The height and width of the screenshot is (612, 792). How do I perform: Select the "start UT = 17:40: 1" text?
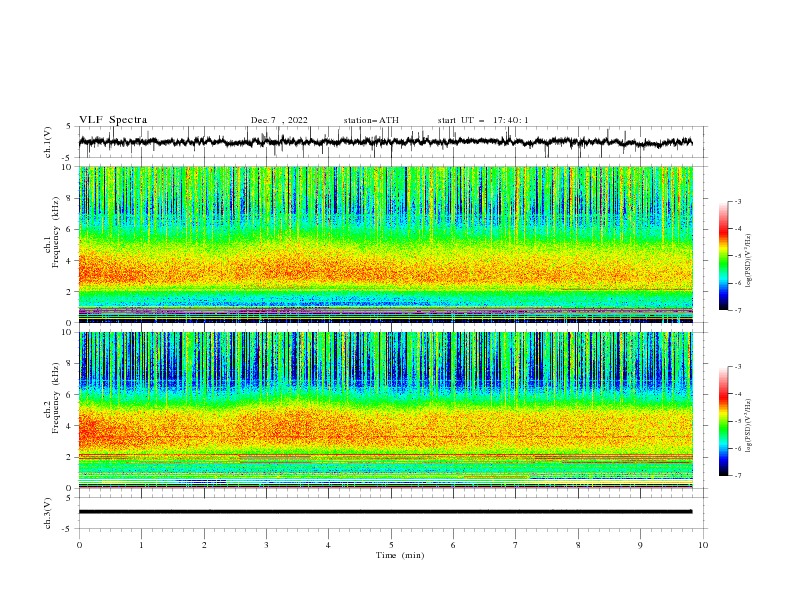[483, 120]
